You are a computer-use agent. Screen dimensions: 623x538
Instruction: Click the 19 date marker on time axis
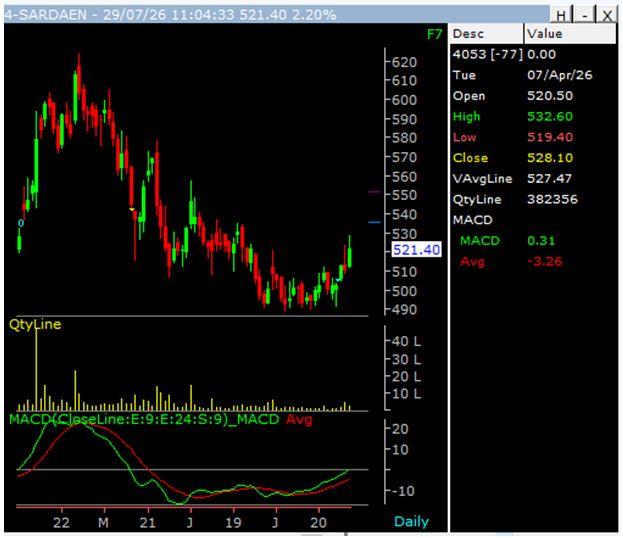[x=233, y=522]
